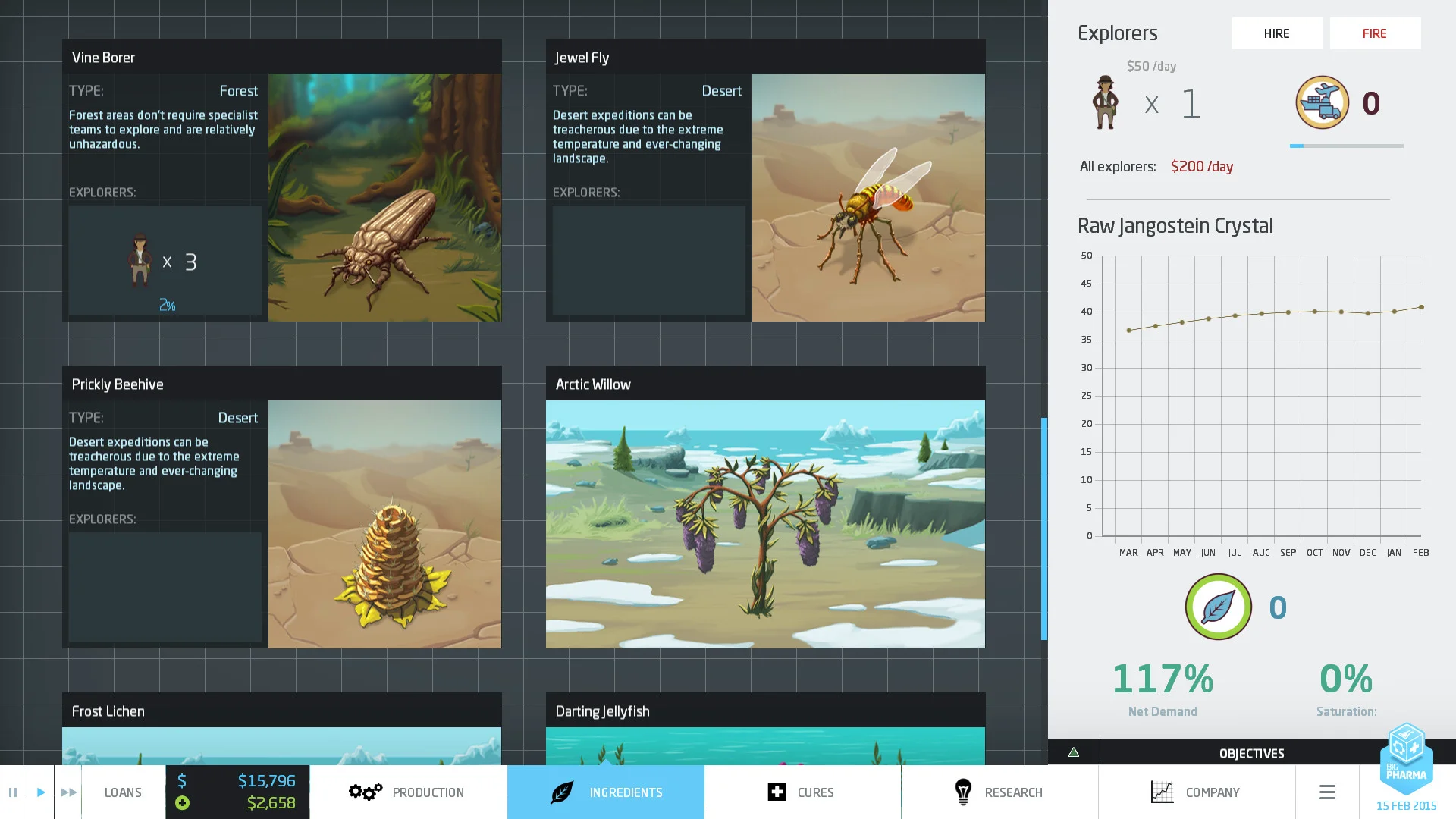Click the Cures medical cross icon
The width and height of the screenshot is (1456, 819).
tap(778, 792)
